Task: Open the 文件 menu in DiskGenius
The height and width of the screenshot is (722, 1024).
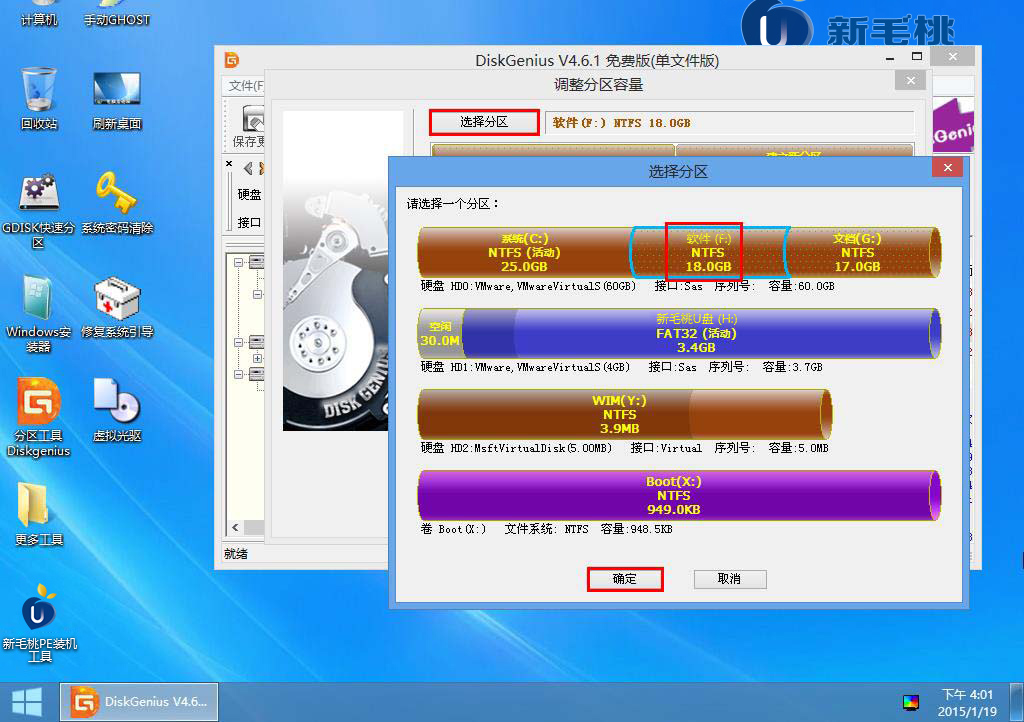Action: coord(246,86)
